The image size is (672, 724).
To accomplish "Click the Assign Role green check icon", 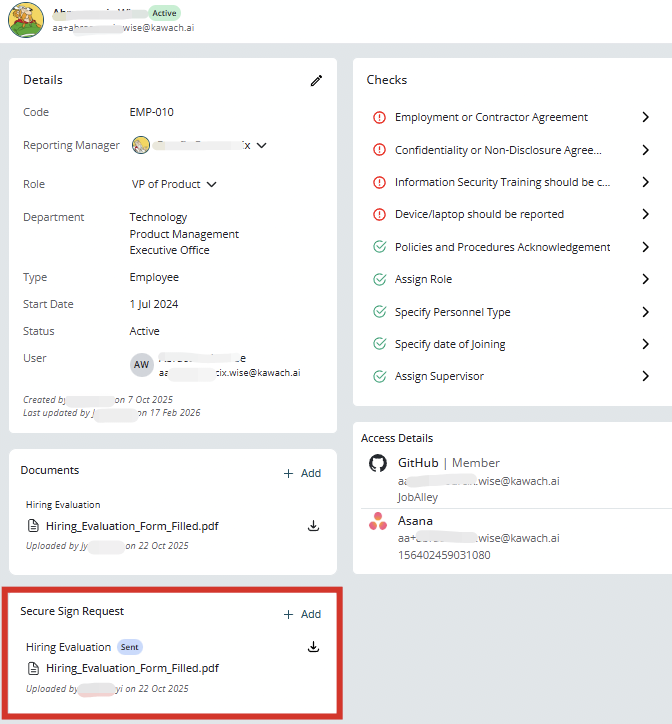I will (379, 279).
